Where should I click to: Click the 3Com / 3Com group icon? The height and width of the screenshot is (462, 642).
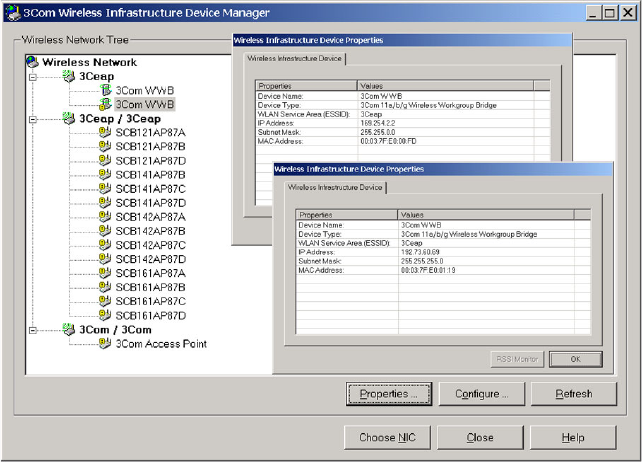(68, 329)
